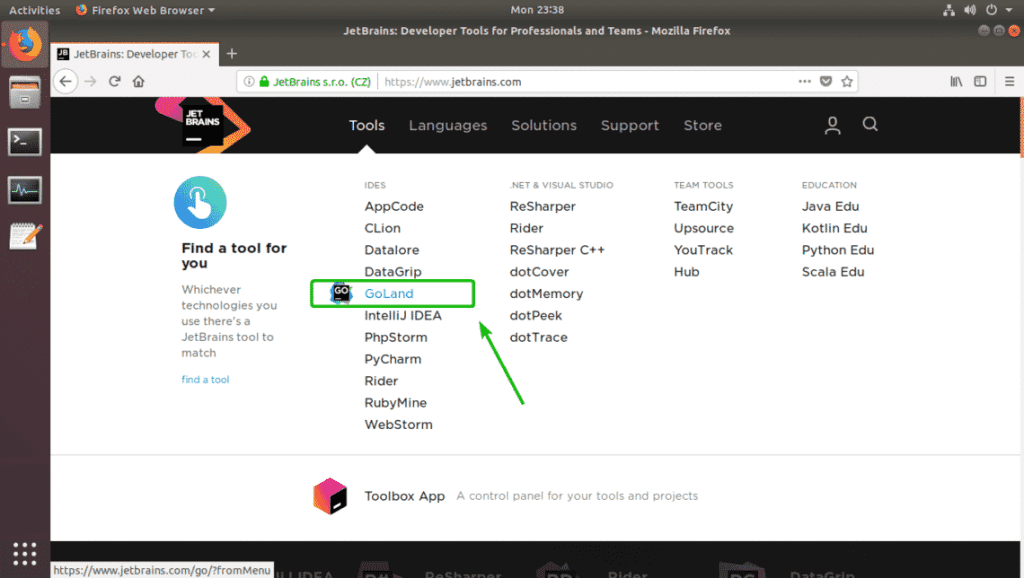
Task: Open the ReSharper C++ link
Action: pyautogui.click(x=556, y=249)
